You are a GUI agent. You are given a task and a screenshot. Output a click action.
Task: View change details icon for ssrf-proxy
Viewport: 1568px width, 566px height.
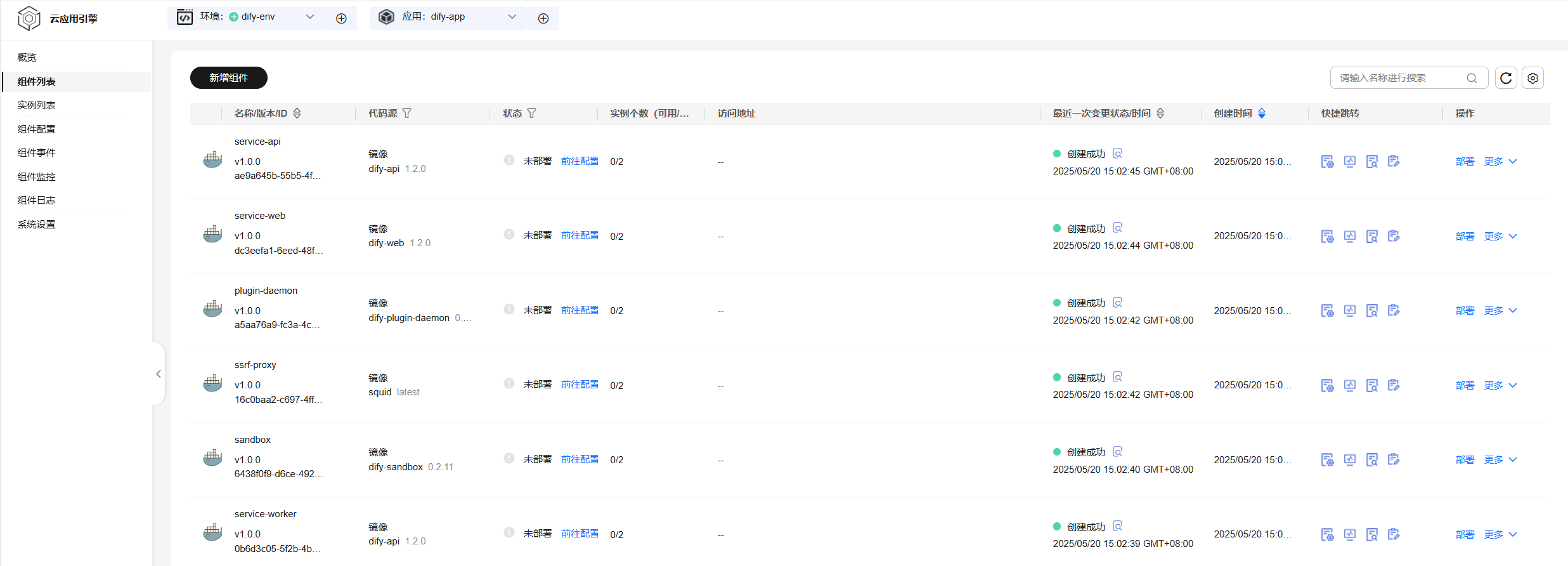1117,377
